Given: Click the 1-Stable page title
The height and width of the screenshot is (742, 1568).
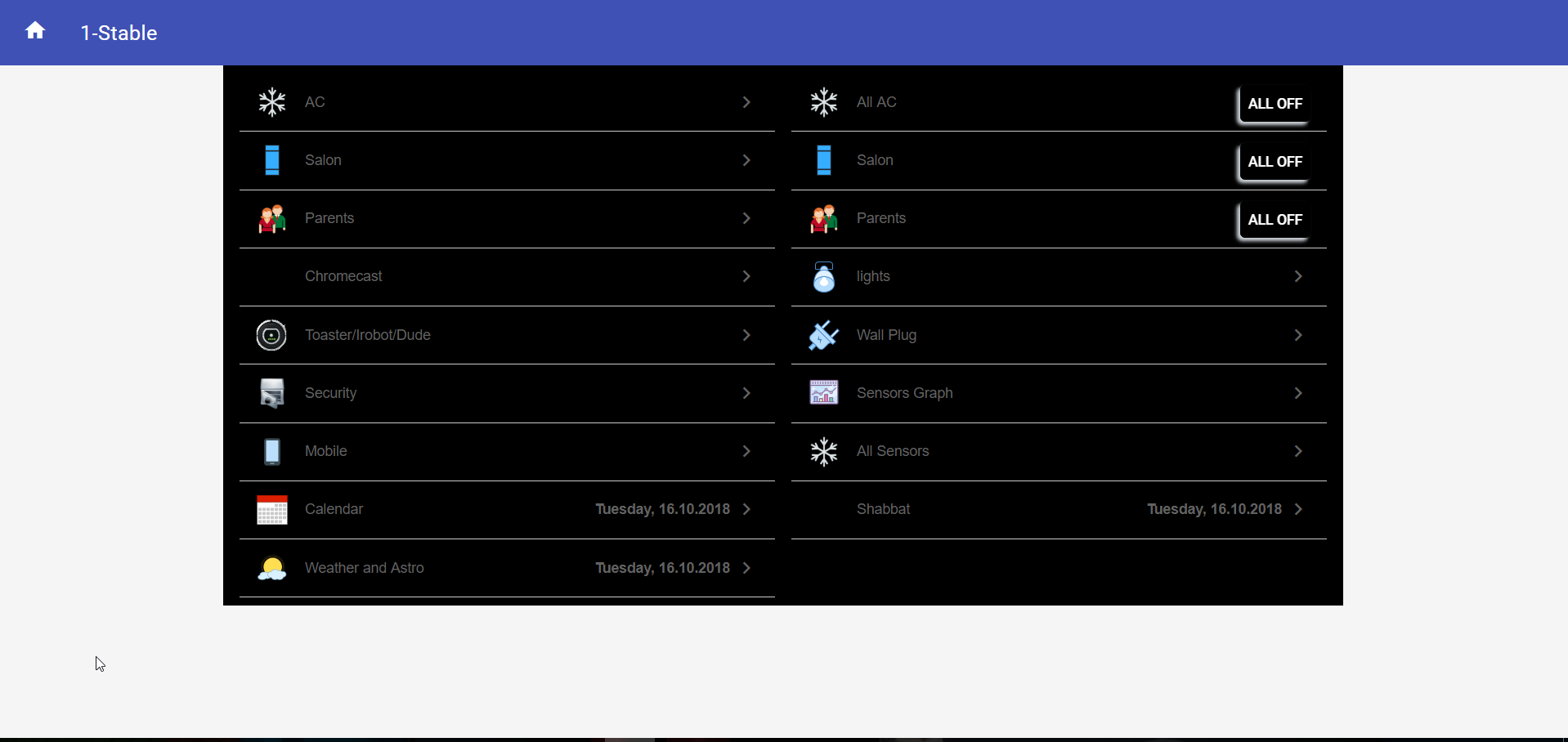Looking at the screenshot, I should pos(119,33).
